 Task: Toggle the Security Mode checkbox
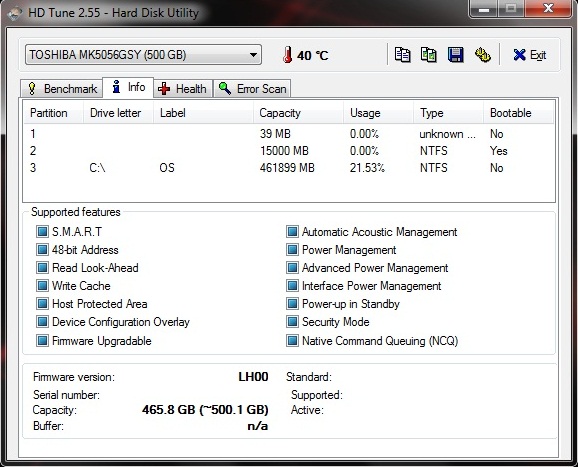pos(292,322)
